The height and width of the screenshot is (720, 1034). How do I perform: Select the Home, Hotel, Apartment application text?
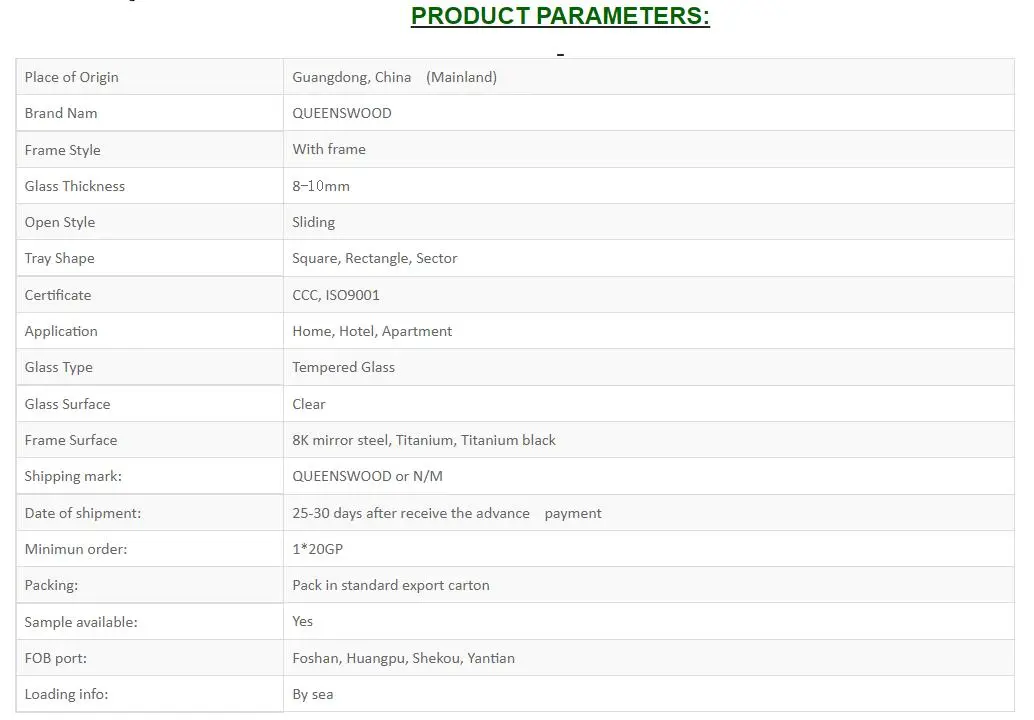[x=372, y=332]
